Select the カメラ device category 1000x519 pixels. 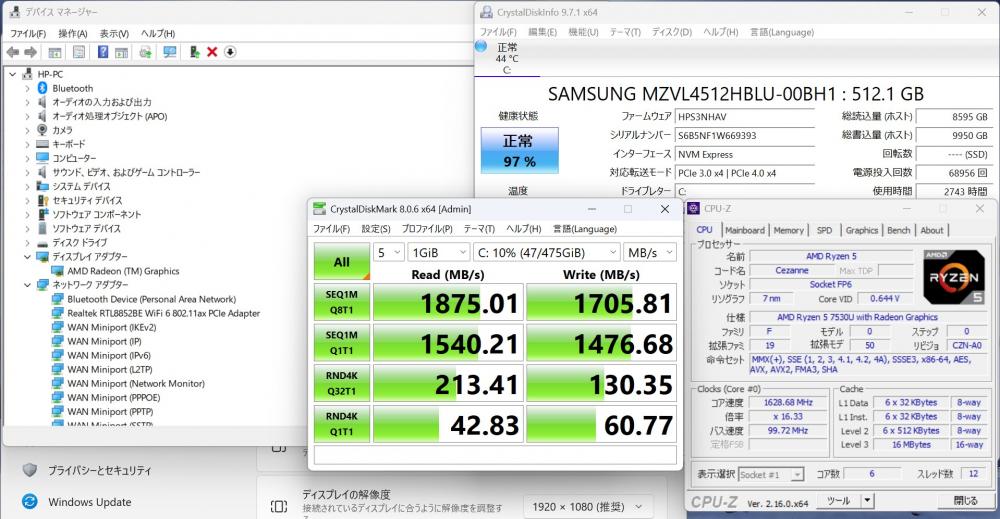point(62,130)
